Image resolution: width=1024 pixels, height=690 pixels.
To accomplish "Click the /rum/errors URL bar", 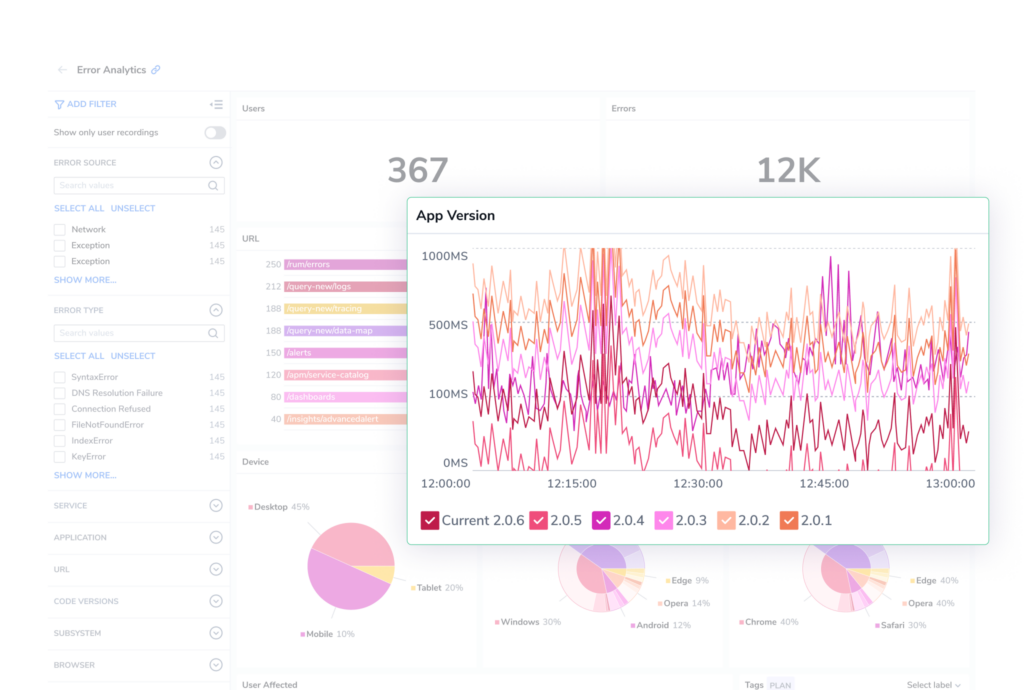I will pos(345,264).
